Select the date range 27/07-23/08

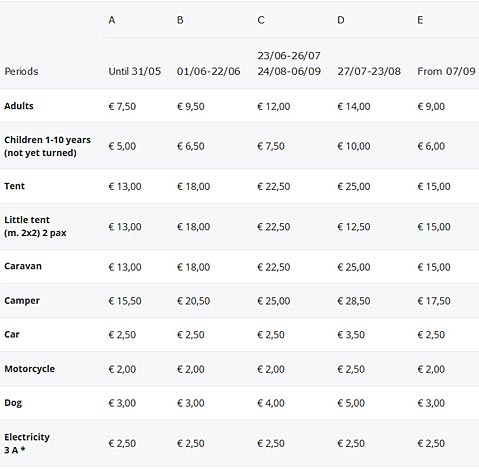coord(369,71)
